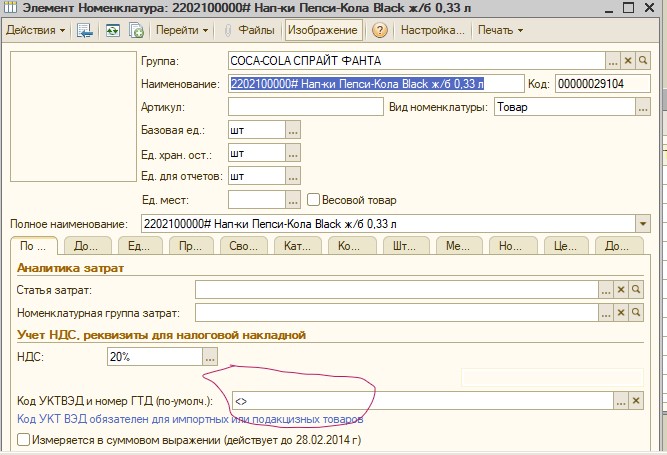
Task: Open selection for Ед. хран. ост. field
Action: point(293,153)
